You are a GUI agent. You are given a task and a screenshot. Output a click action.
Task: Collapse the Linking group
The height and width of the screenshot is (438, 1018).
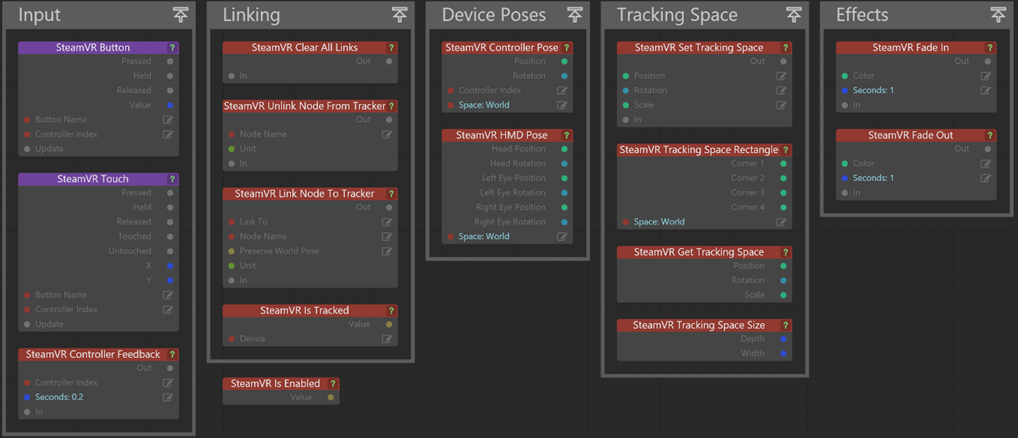tap(399, 14)
